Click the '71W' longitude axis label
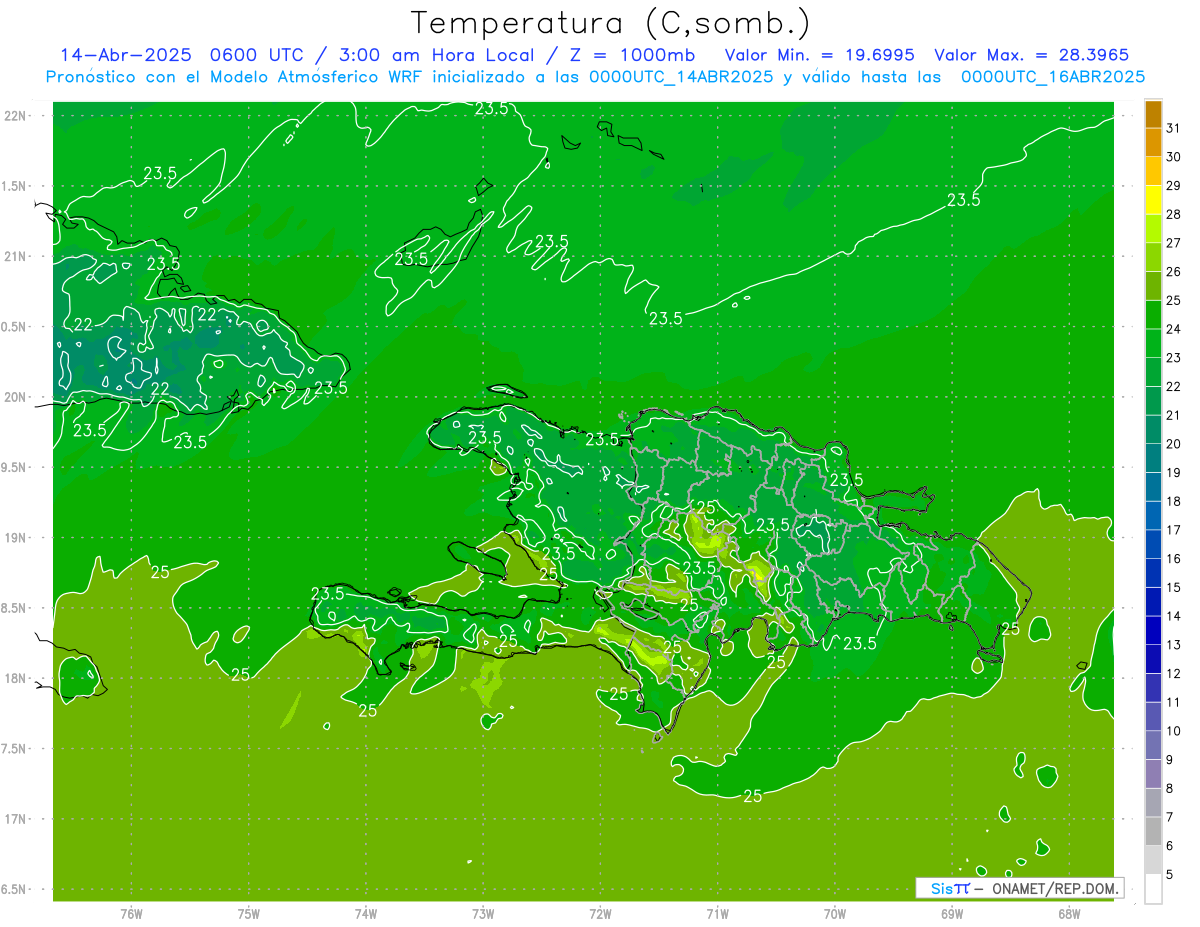The height and width of the screenshot is (927, 1200). point(717,914)
